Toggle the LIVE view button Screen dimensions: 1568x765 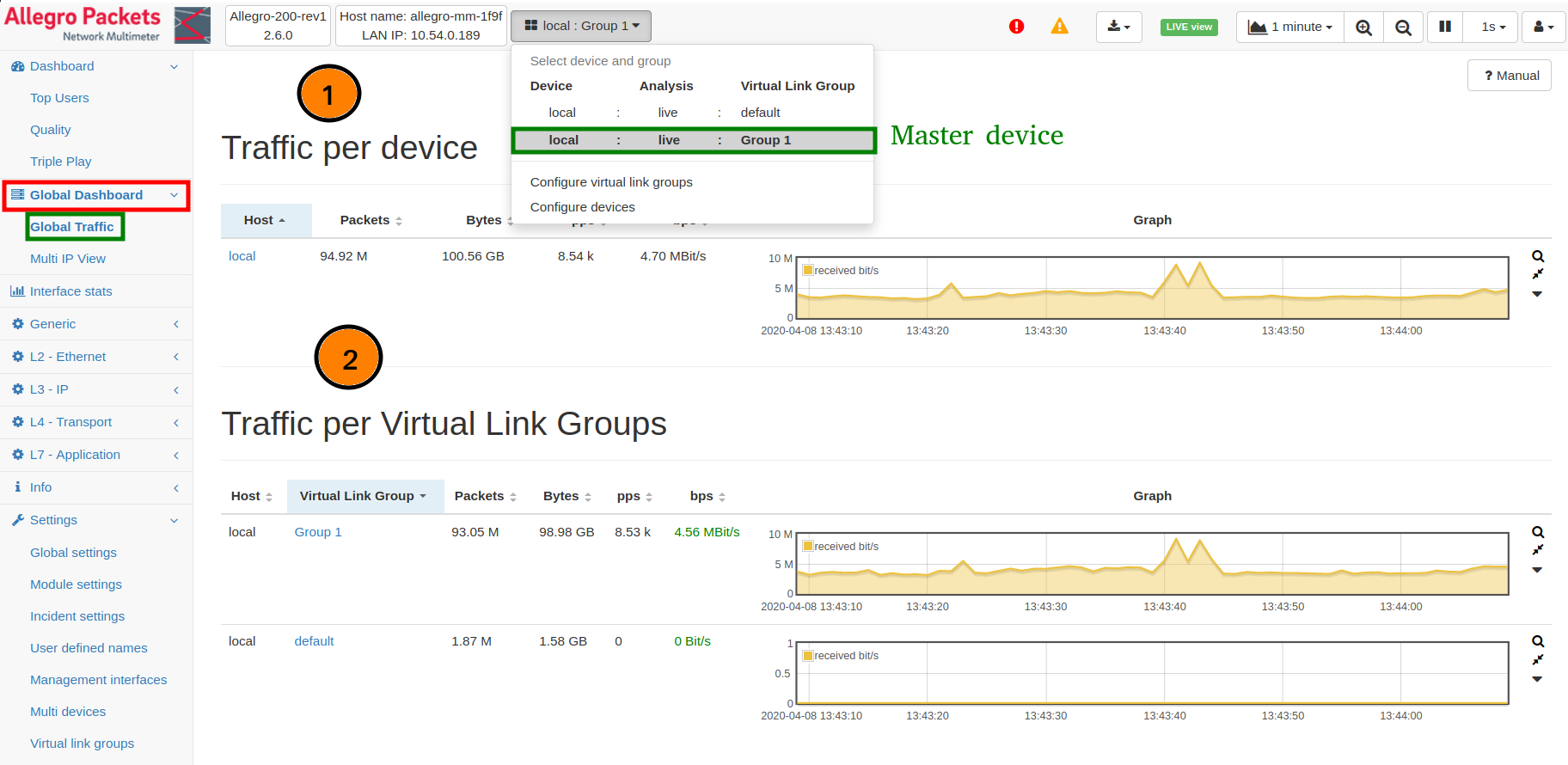click(x=1189, y=27)
